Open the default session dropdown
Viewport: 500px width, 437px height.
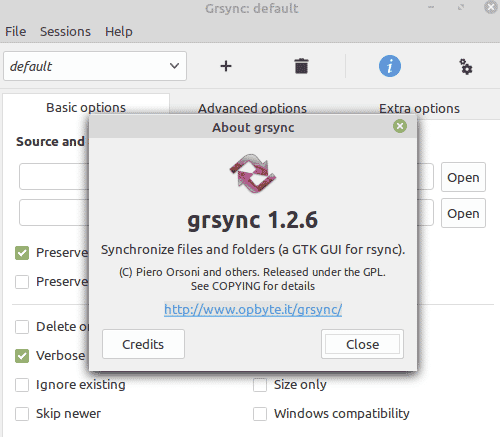point(95,66)
